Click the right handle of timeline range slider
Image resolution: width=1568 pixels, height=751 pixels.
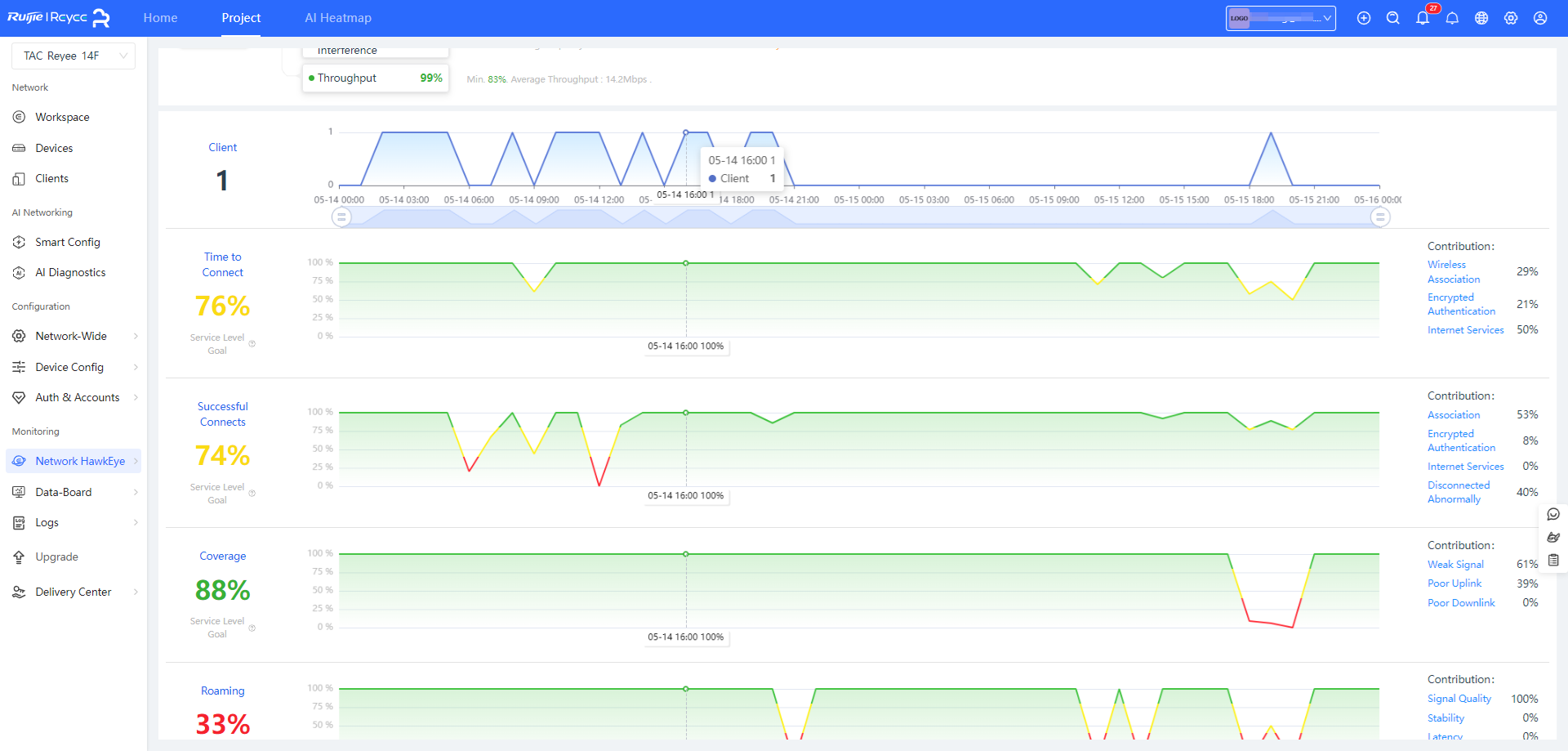coord(1379,217)
